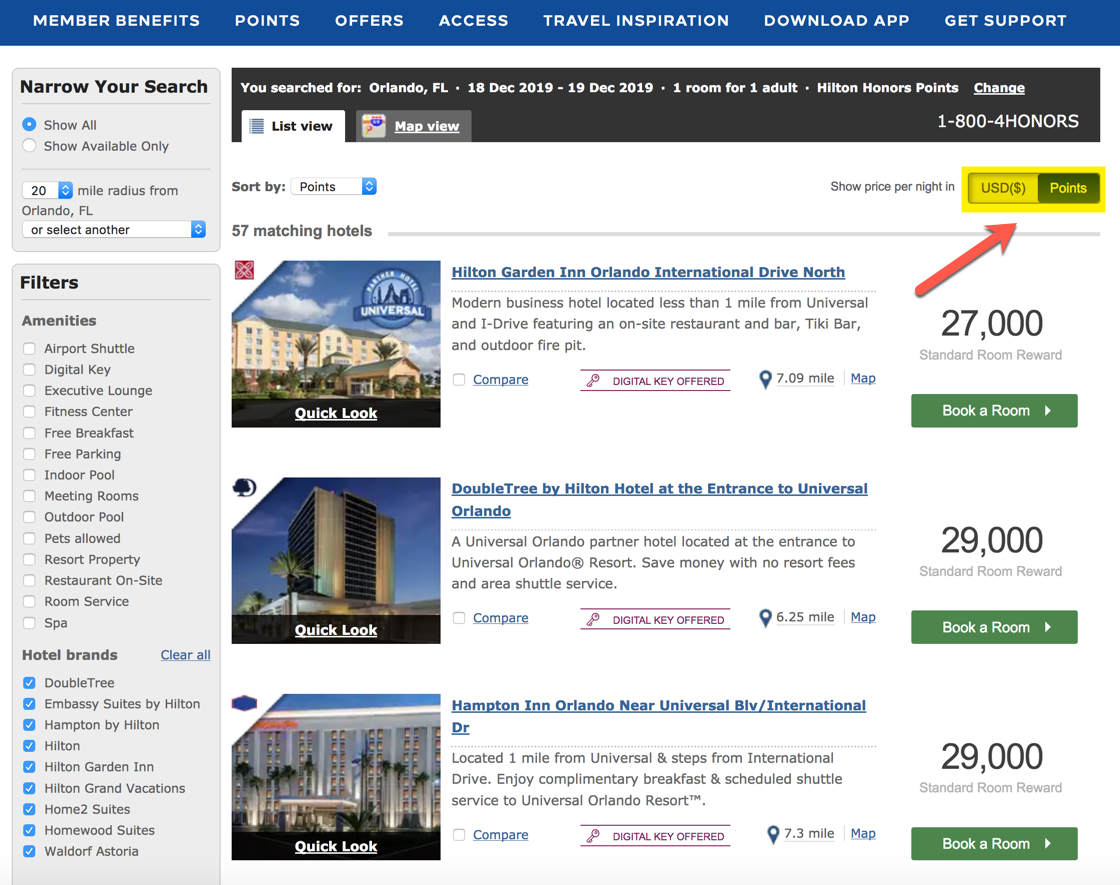Screen dimensions: 1120x885
Task: Enable the Digital Key filter
Action: (x=29, y=369)
